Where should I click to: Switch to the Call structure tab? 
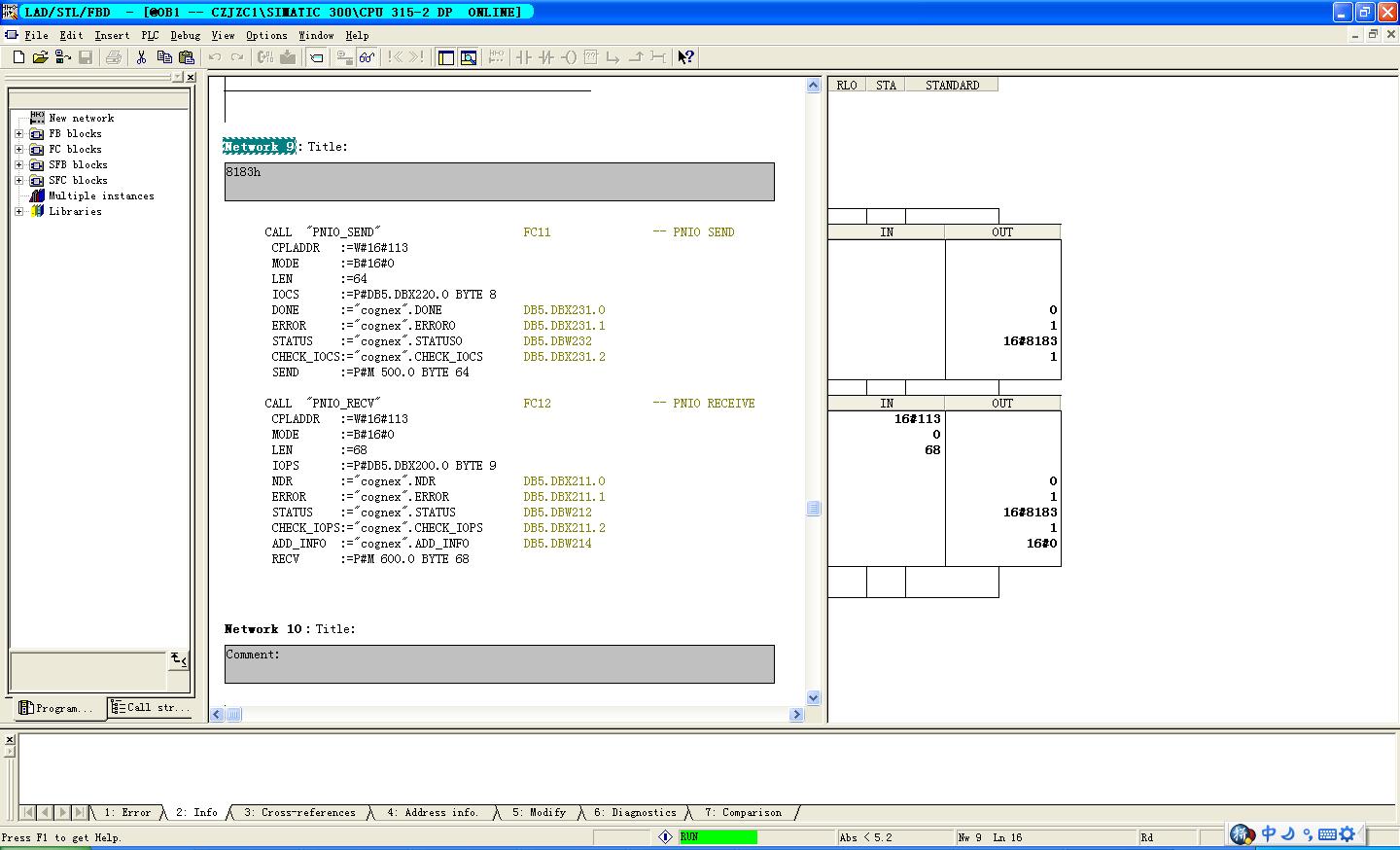coord(150,707)
